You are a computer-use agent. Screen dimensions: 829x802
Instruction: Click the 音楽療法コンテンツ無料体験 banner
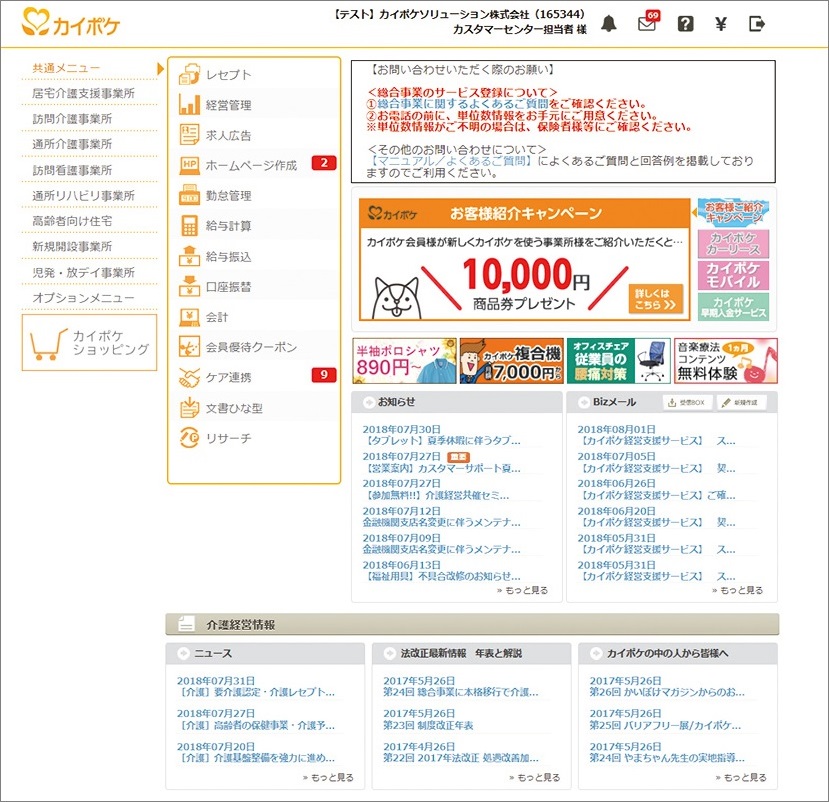click(725, 361)
